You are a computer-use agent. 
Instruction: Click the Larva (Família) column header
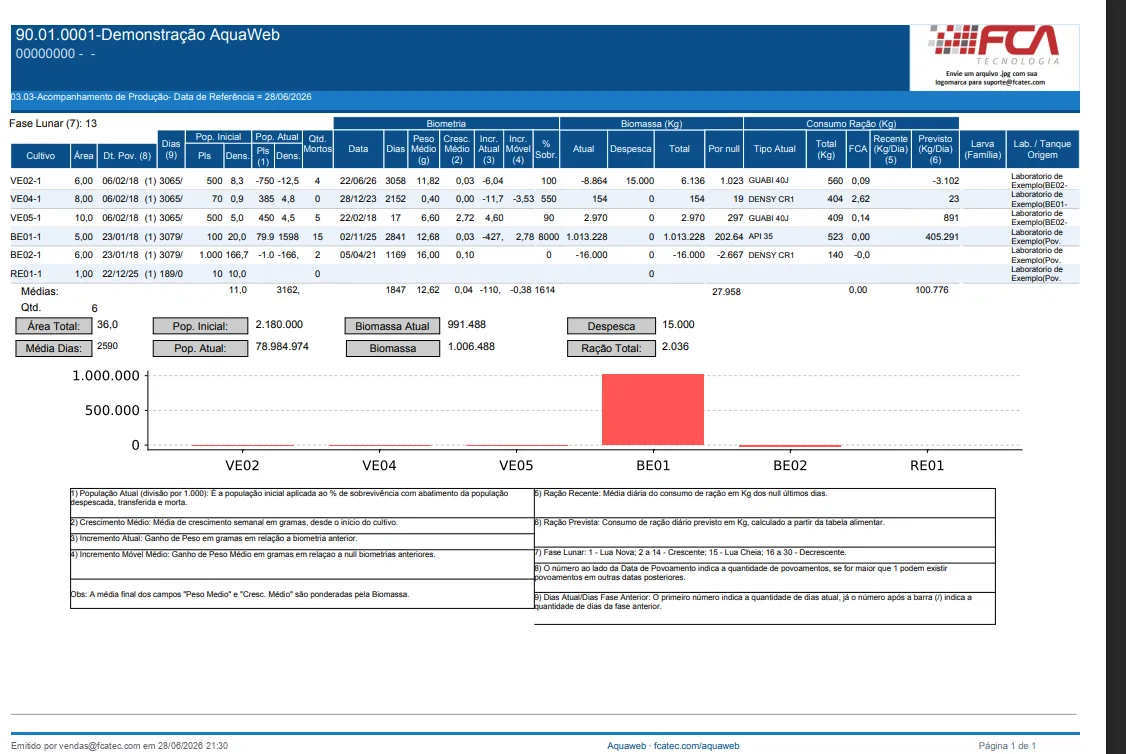tap(982, 149)
